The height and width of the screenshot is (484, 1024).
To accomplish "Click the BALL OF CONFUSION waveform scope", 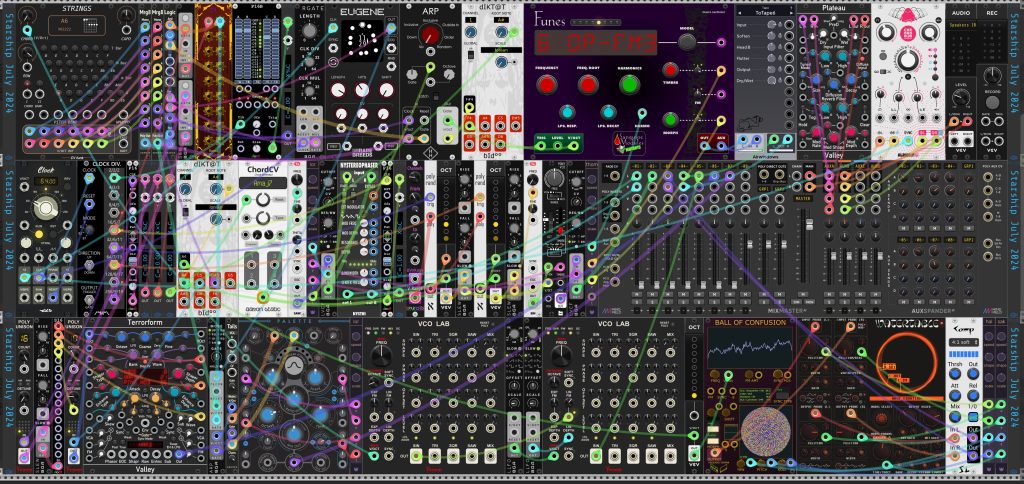I will (750, 349).
